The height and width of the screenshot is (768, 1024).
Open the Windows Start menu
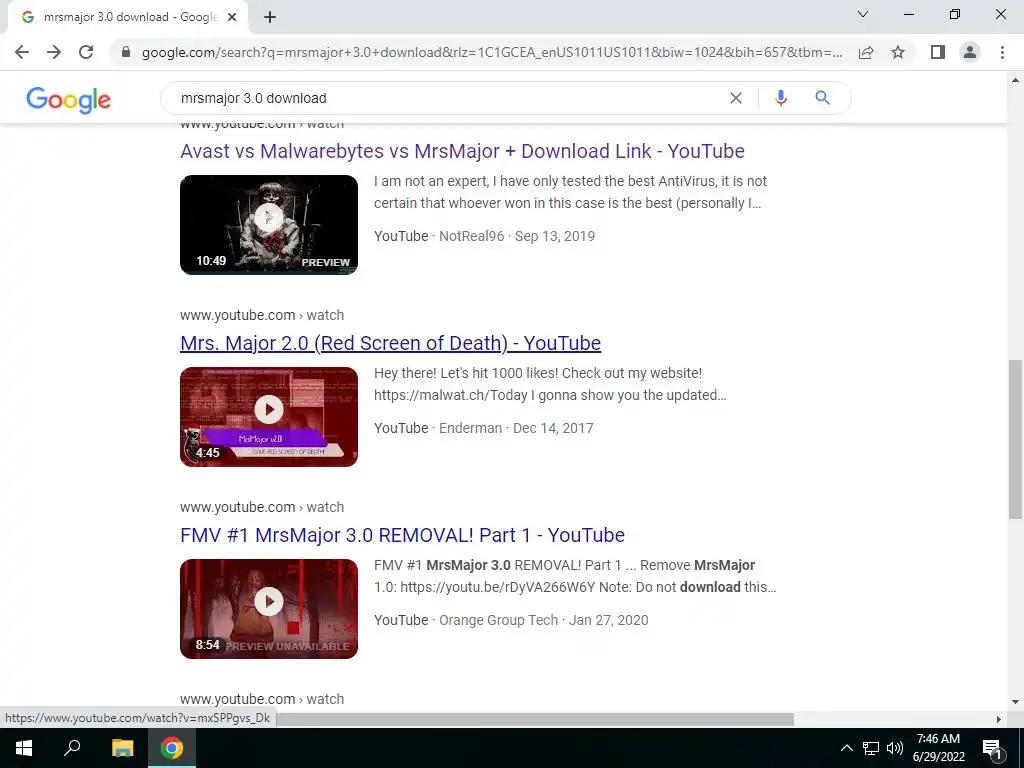coord(24,748)
